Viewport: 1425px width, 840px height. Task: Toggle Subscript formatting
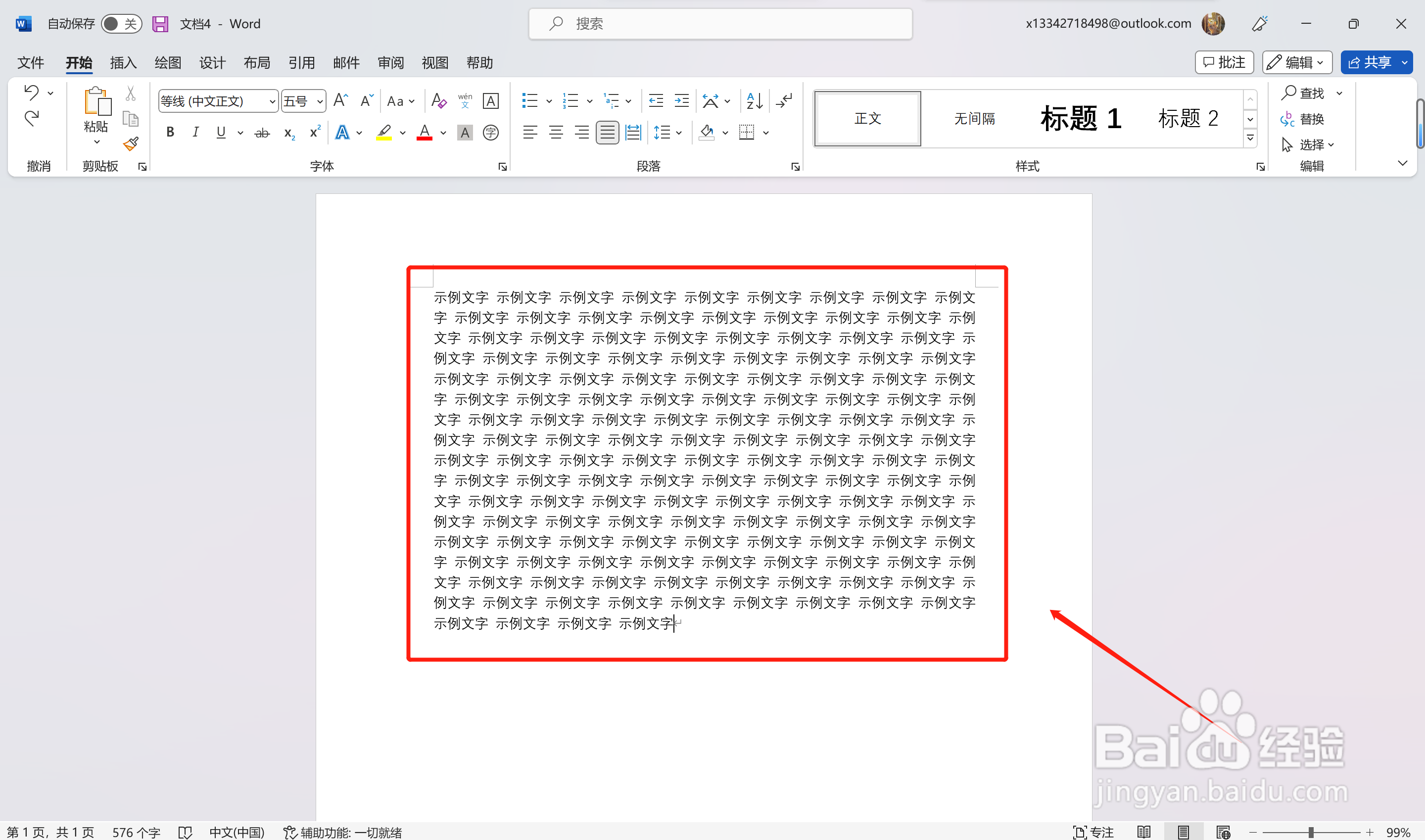coord(289,133)
